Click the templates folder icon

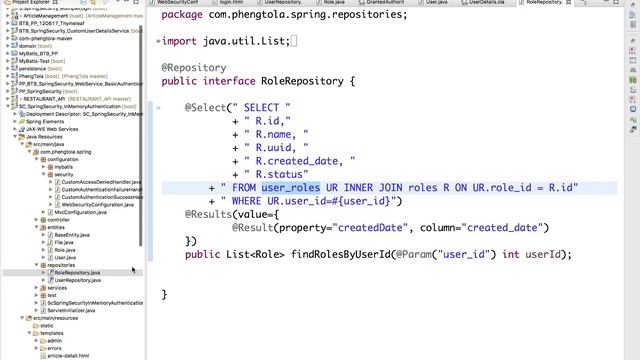pos(36,333)
